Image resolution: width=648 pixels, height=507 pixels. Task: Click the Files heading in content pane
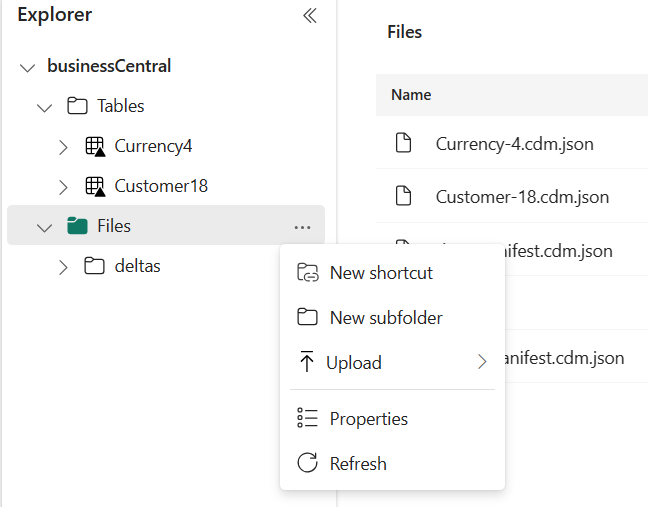[x=405, y=32]
